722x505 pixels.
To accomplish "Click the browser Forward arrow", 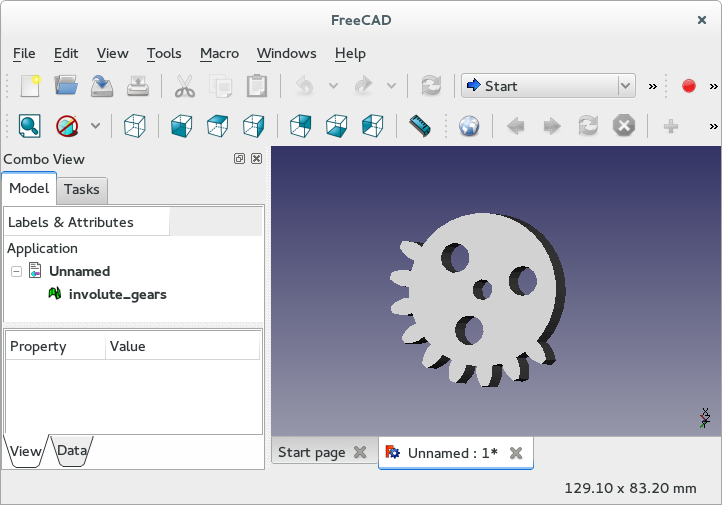I will click(552, 126).
